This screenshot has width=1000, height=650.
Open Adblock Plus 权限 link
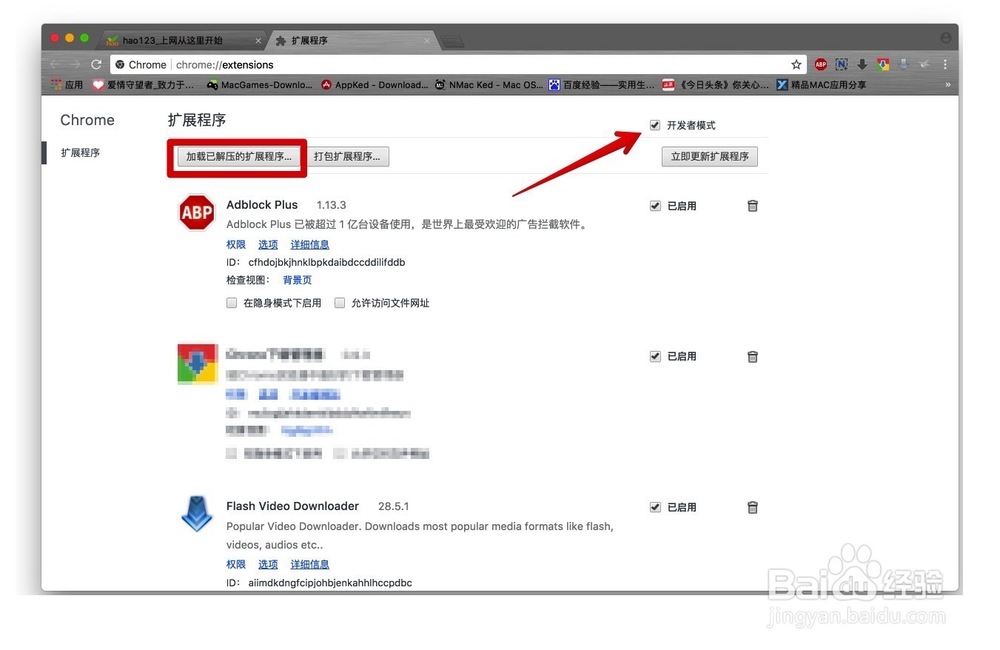pyautogui.click(x=236, y=244)
